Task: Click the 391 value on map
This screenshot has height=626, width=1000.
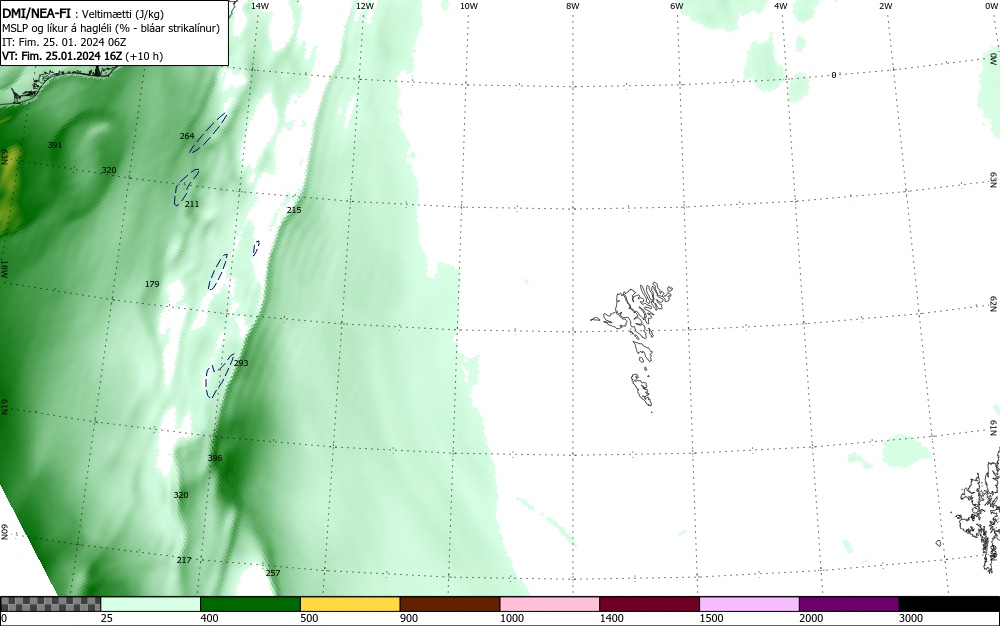Action: (55, 145)
